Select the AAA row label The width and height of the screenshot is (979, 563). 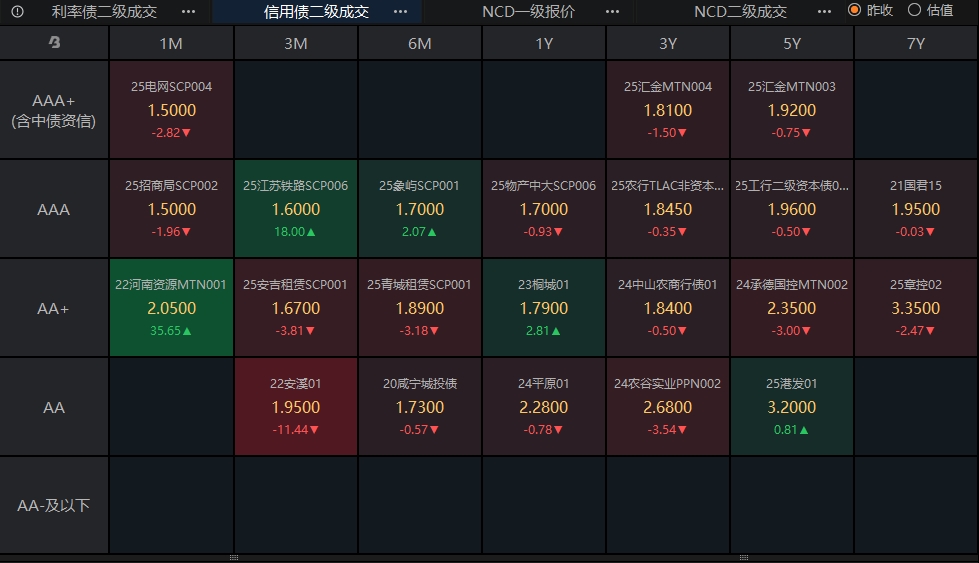(x=54, y=209)
